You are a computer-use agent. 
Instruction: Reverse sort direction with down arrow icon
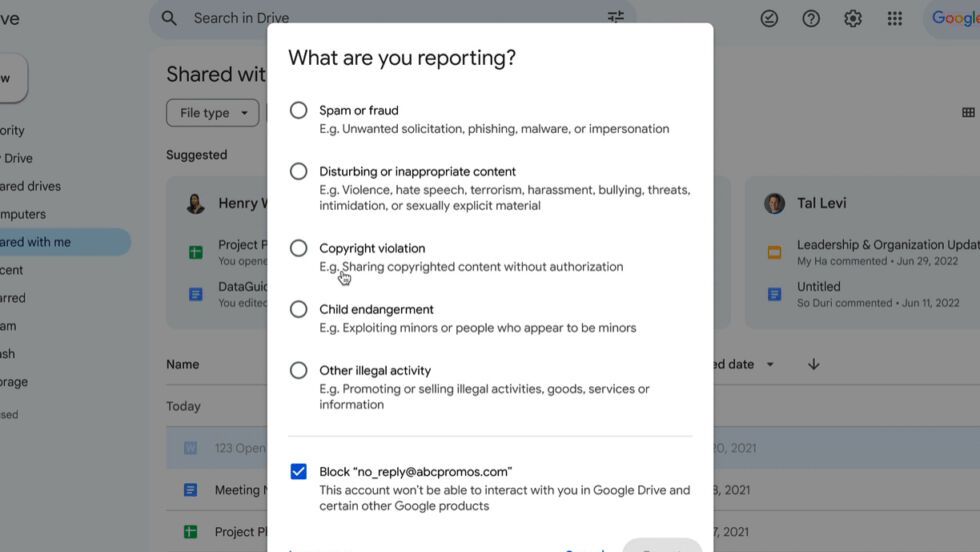point(813,364)
